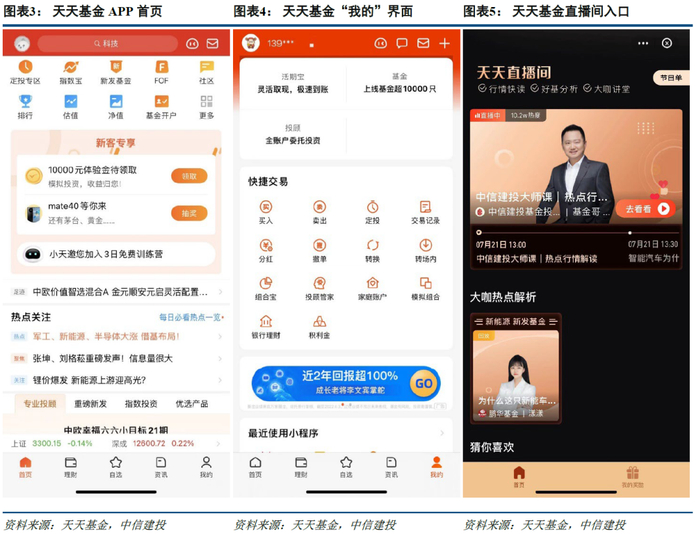
Task: Click chat bubble icon in 我的 header
Action: (402, 43)
